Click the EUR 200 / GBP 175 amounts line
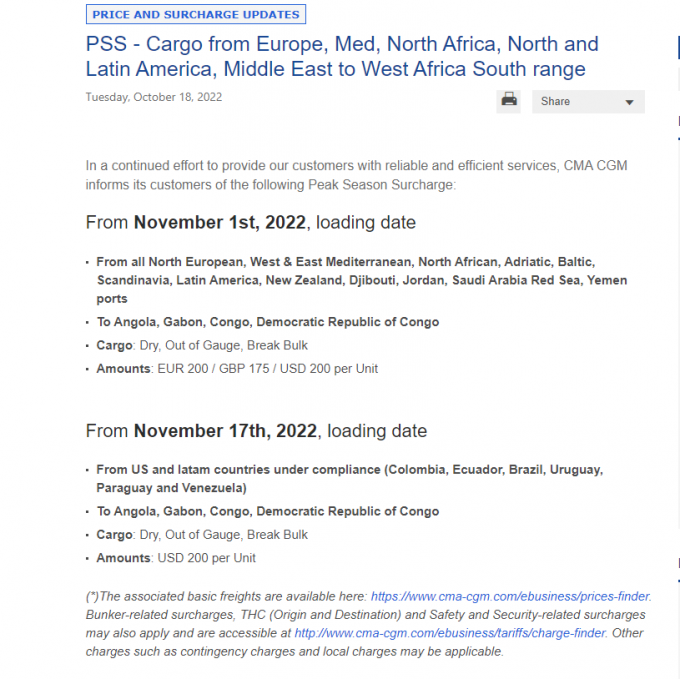Screen dimensions: 680x679 (237, 369)
